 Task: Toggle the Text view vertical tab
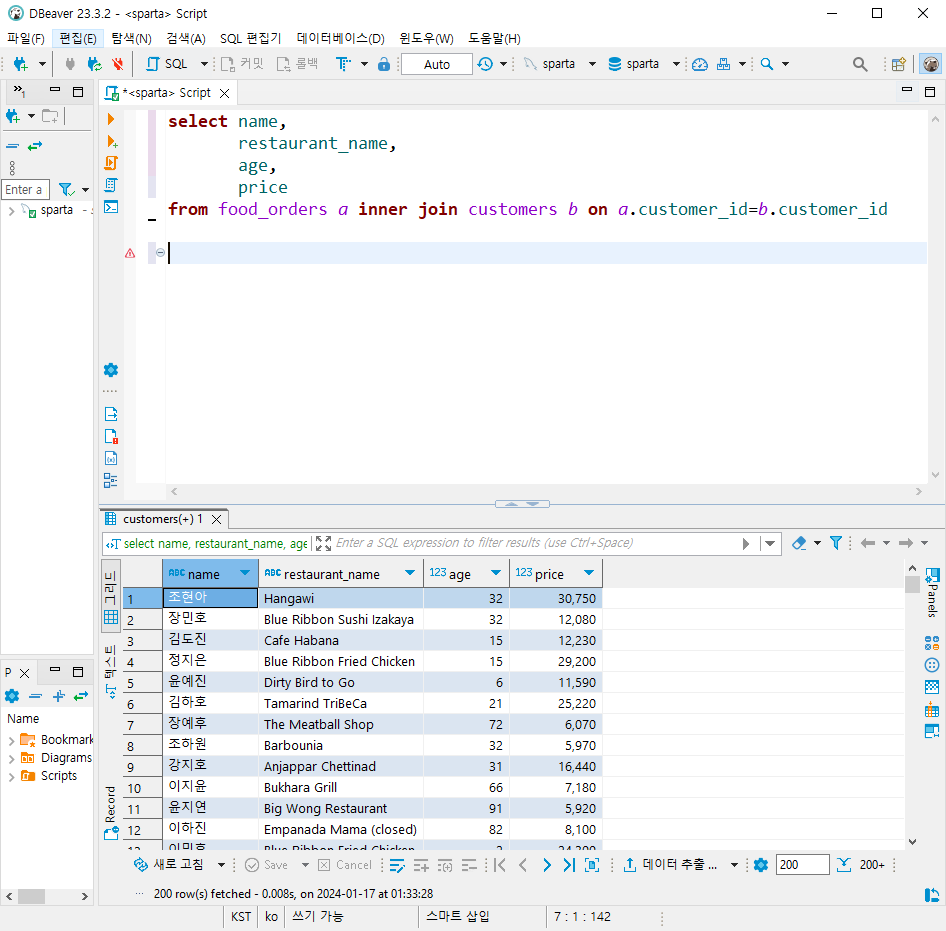(111, 671)
